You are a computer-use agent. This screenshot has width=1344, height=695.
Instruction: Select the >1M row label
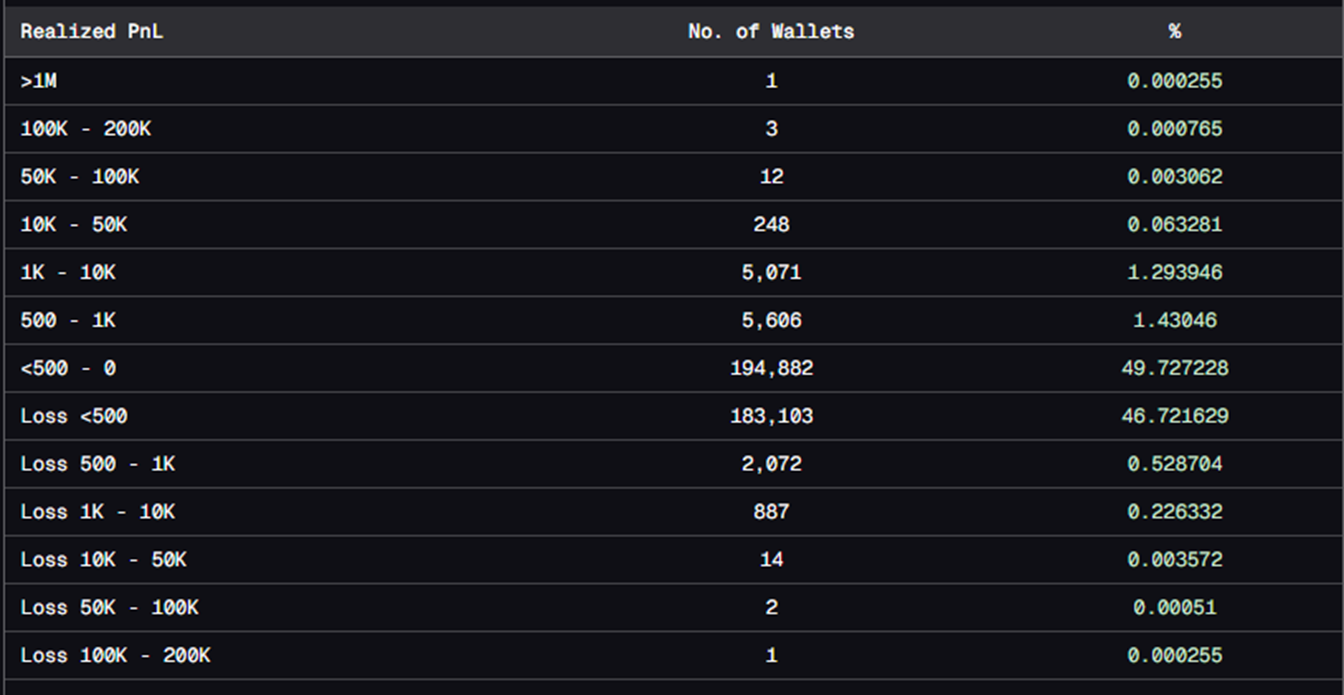(40, 81)
